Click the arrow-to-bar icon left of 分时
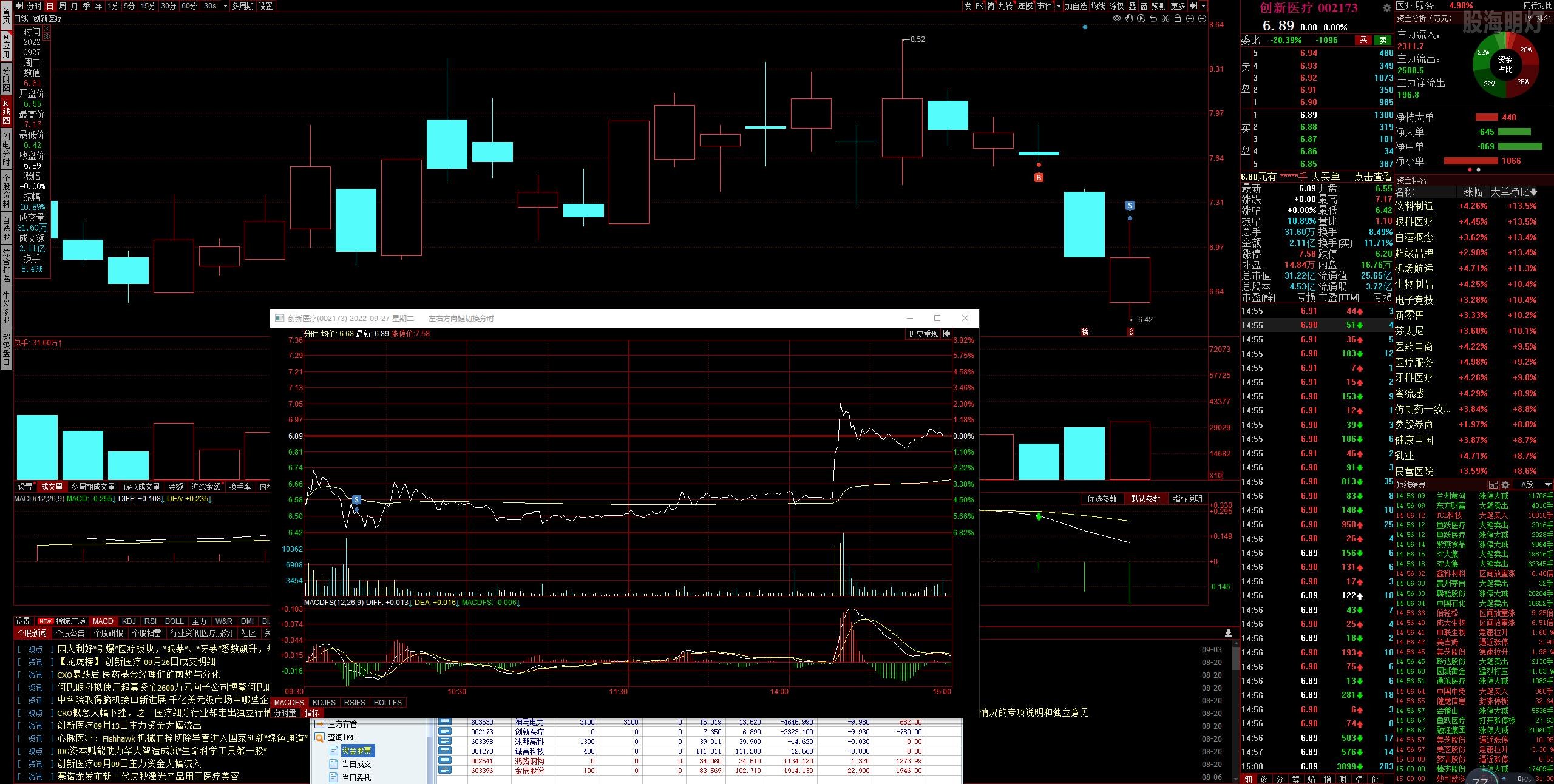1554x784 pixels. [19, 6]
